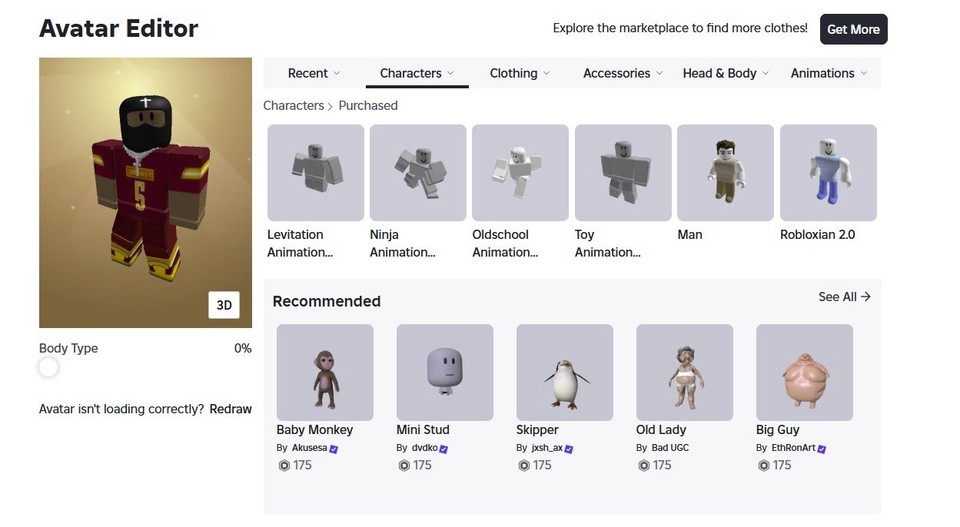Open the Animations tab
This screenshot has height=527, width=960.
coord(829,73)
